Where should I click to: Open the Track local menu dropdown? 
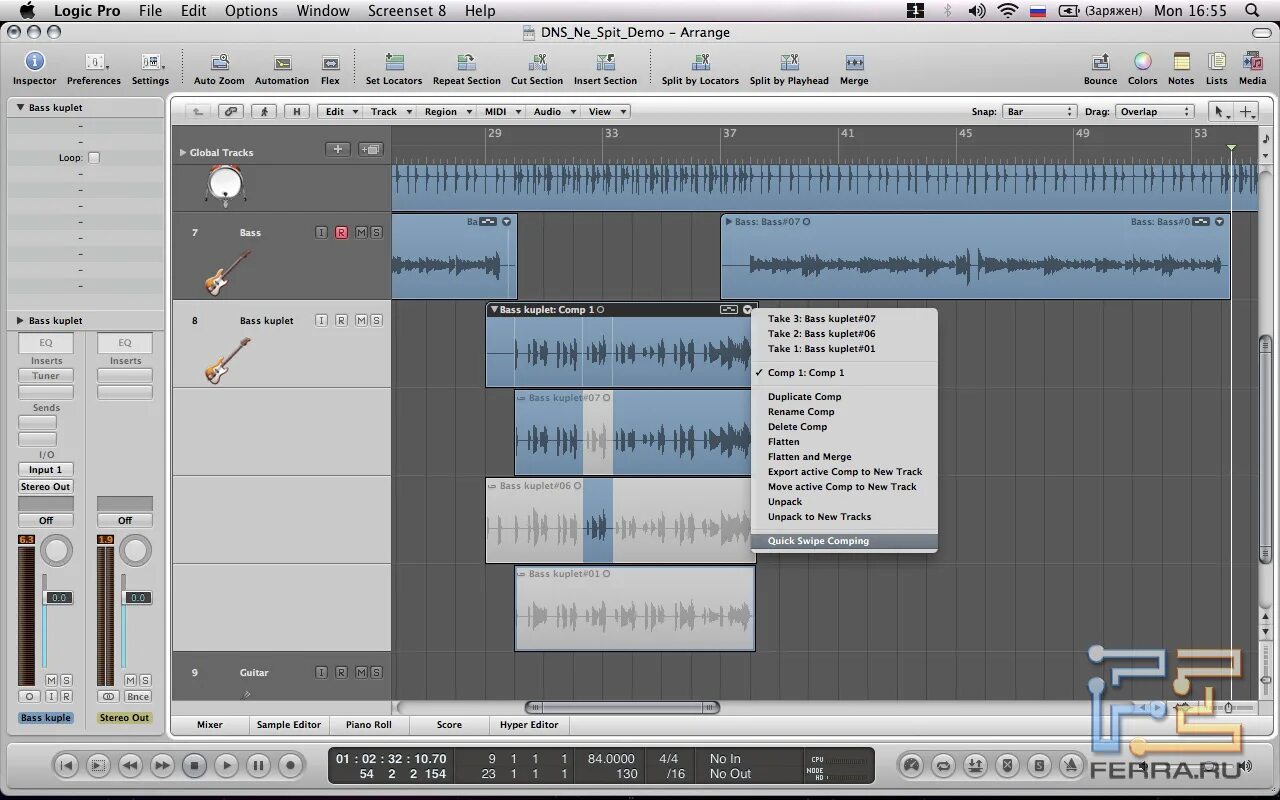click(389, 112)
